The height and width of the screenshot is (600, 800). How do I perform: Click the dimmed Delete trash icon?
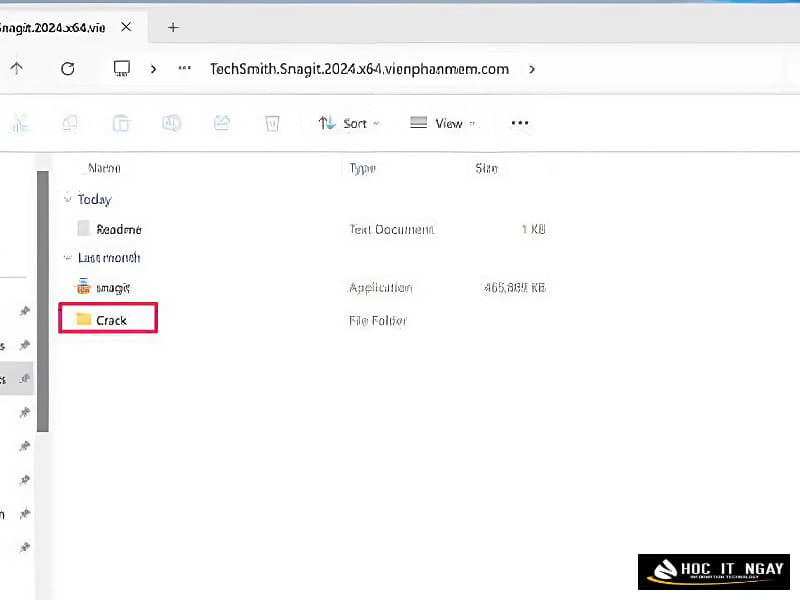272,123
